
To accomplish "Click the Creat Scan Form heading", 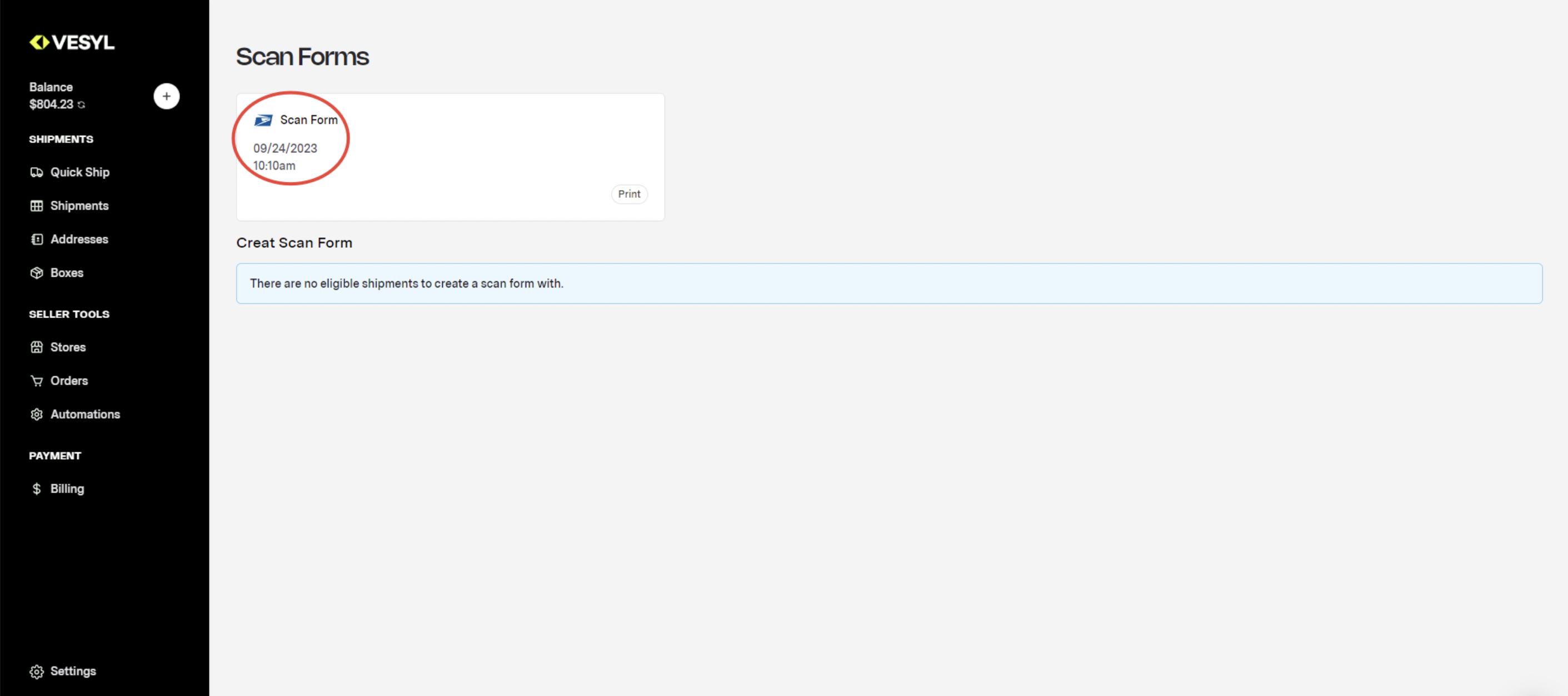I will [x=294, y=242].
